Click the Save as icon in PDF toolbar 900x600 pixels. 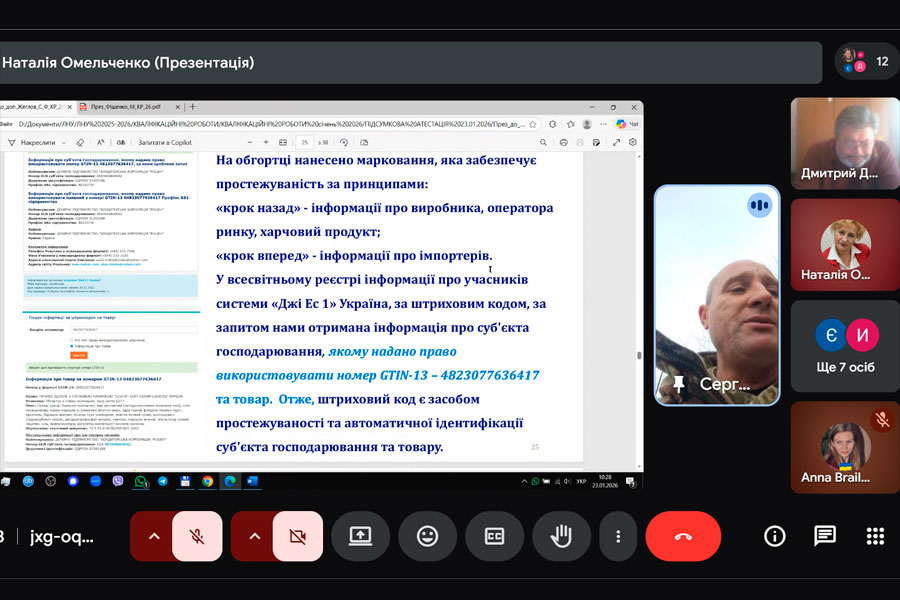point(596,142)
